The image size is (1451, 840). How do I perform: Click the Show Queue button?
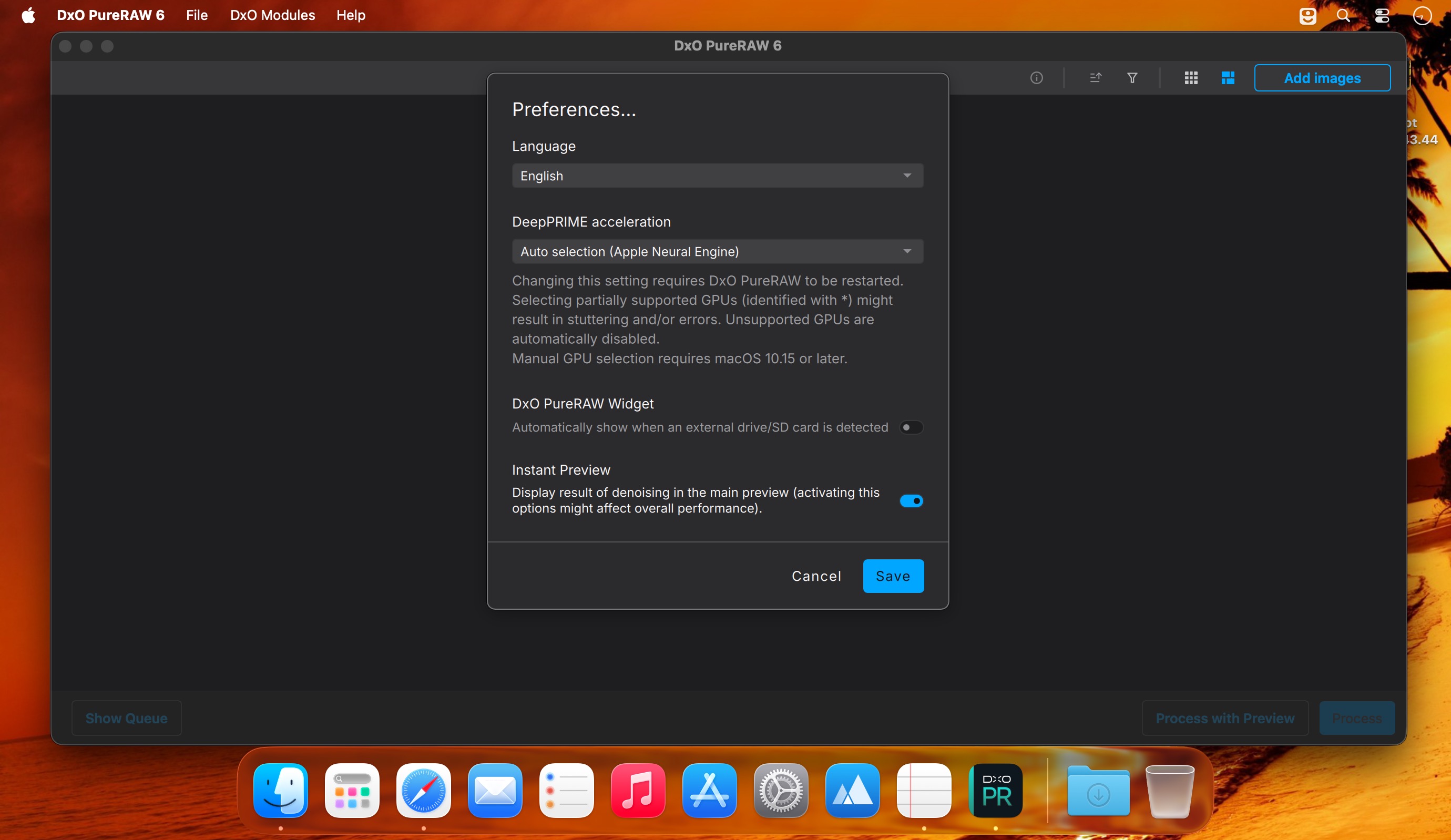tap(126, 718)
